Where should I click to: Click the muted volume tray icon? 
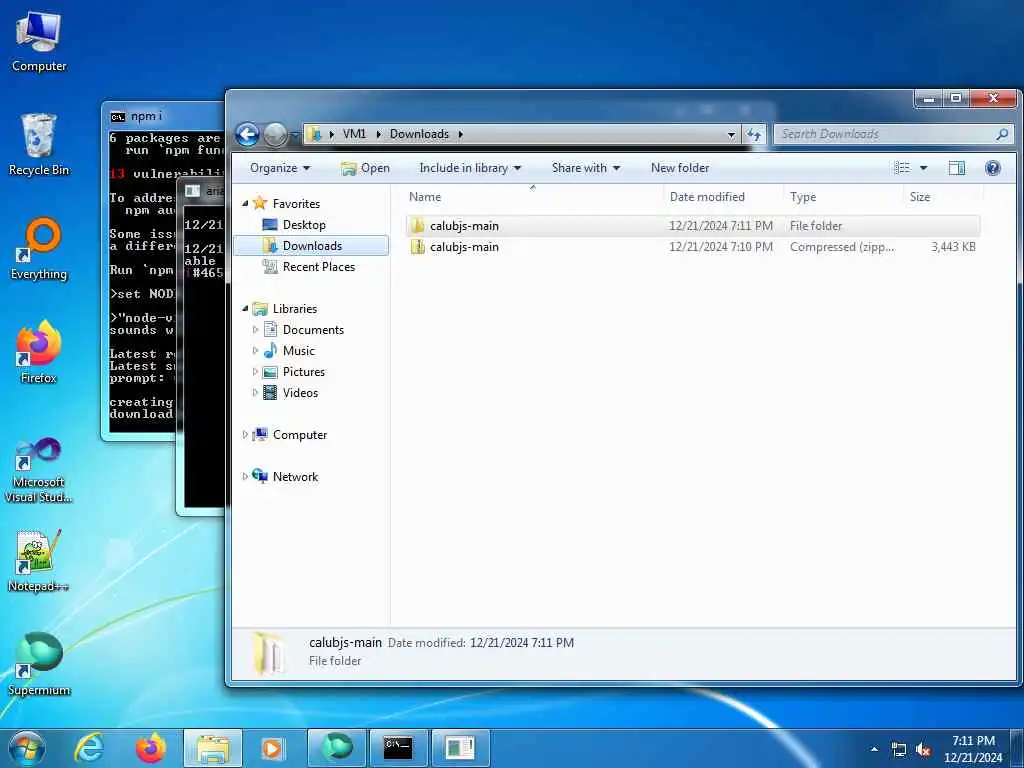tap(923, 750)
